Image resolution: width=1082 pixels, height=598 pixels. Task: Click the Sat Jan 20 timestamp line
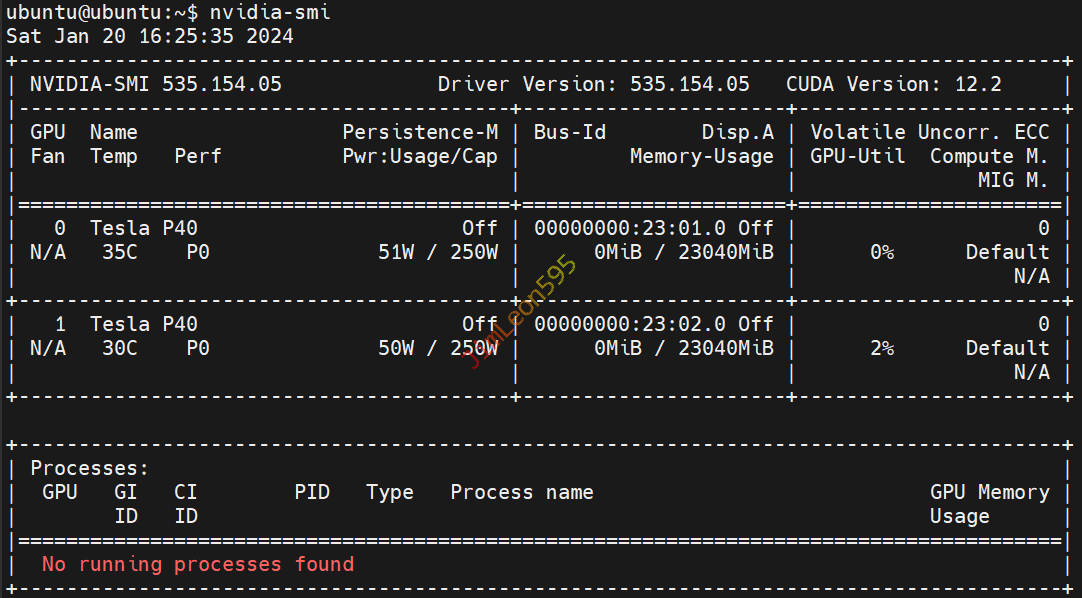coord(150,36)
